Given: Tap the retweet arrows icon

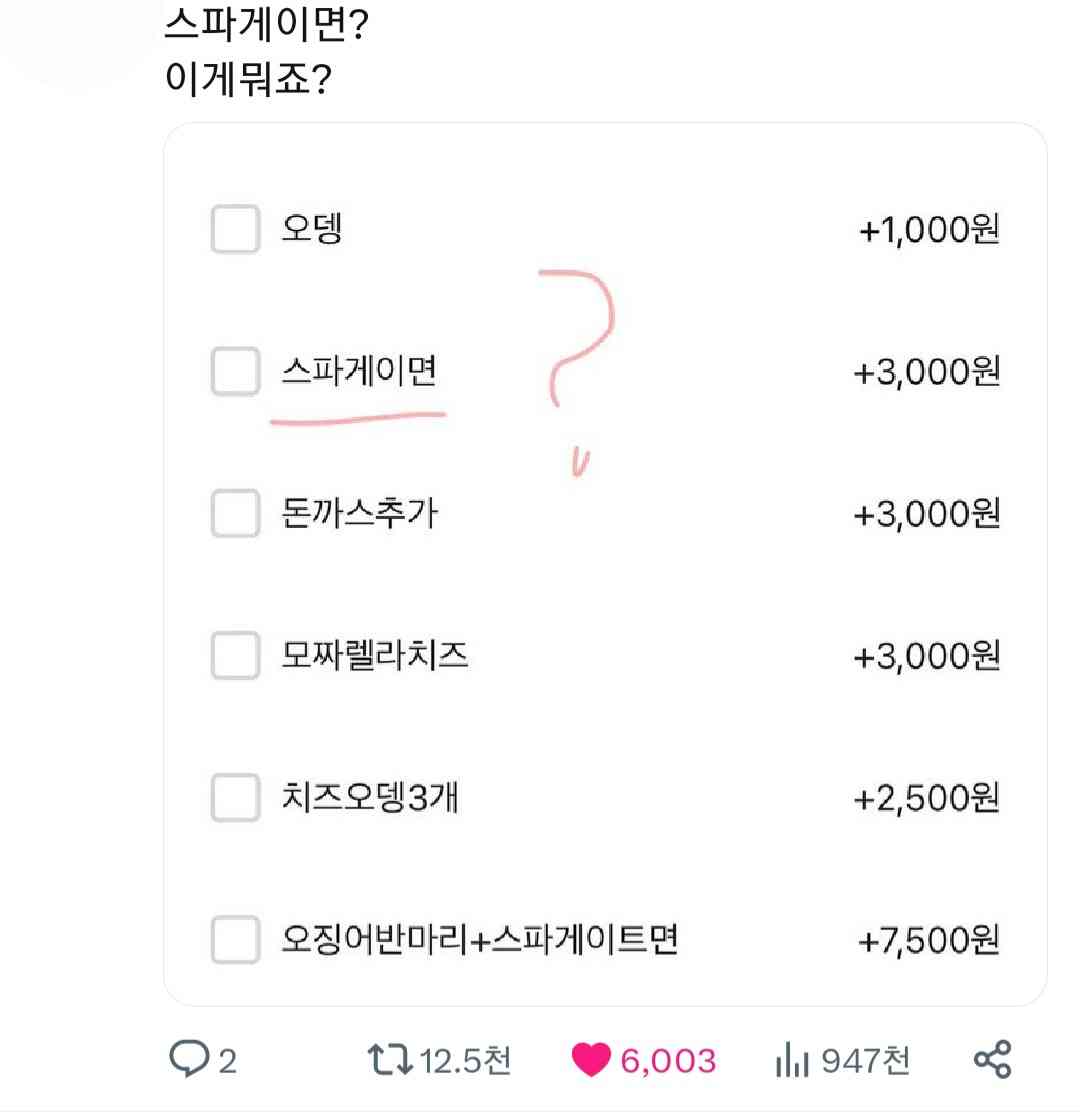Looking at the screenshot, I should [389, 1060].
